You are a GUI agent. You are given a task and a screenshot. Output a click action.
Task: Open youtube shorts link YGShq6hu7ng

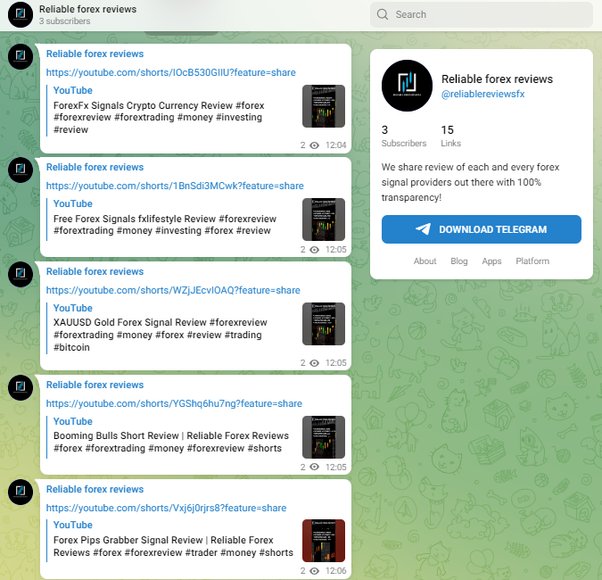point(174,403)
